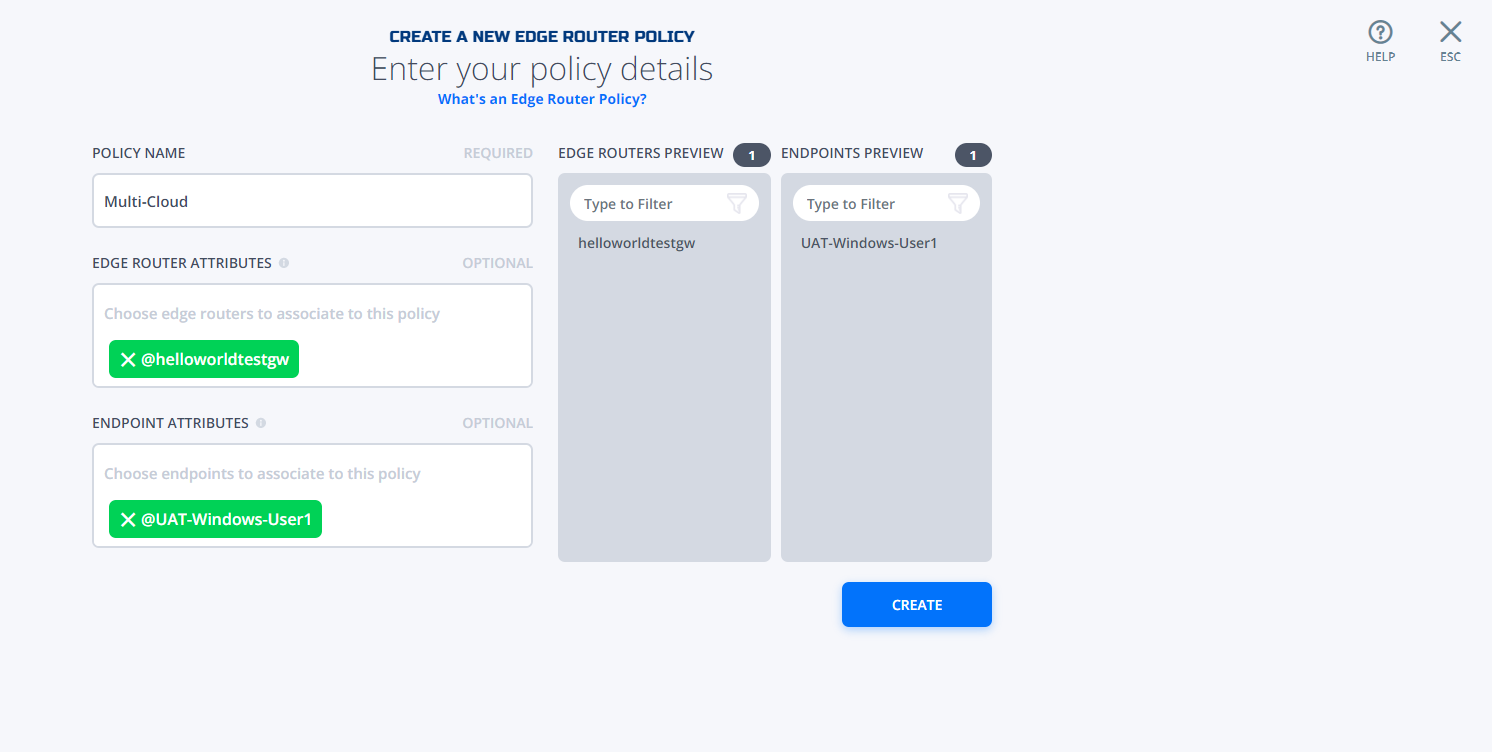Click the Endpoints Type to Filter field

point(886,204)
